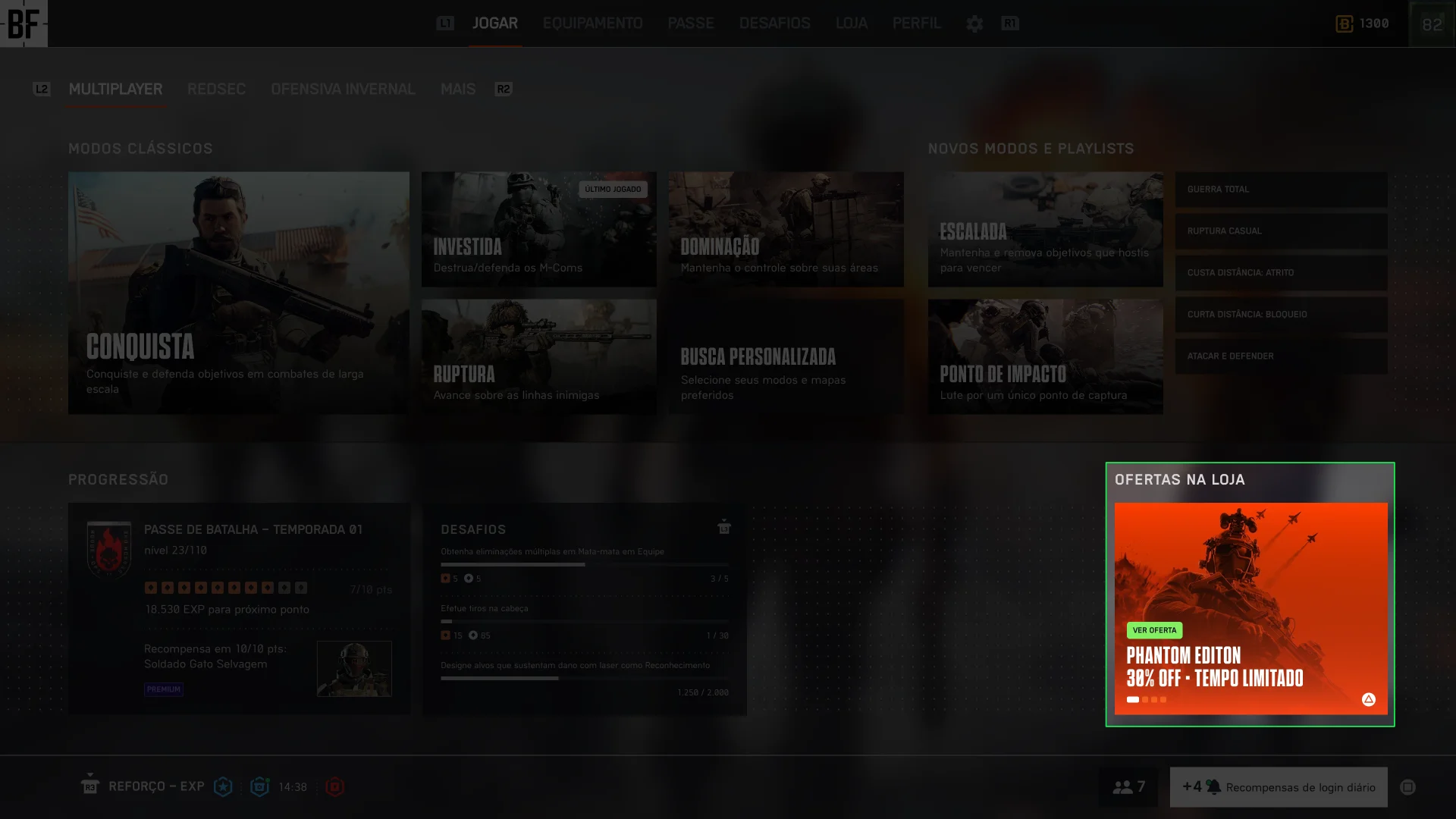This screenshot has height=819, width=1456.
Task: Click the blue star booster hexagon icon
Action: pyautogui.click(x=223, y=787)
